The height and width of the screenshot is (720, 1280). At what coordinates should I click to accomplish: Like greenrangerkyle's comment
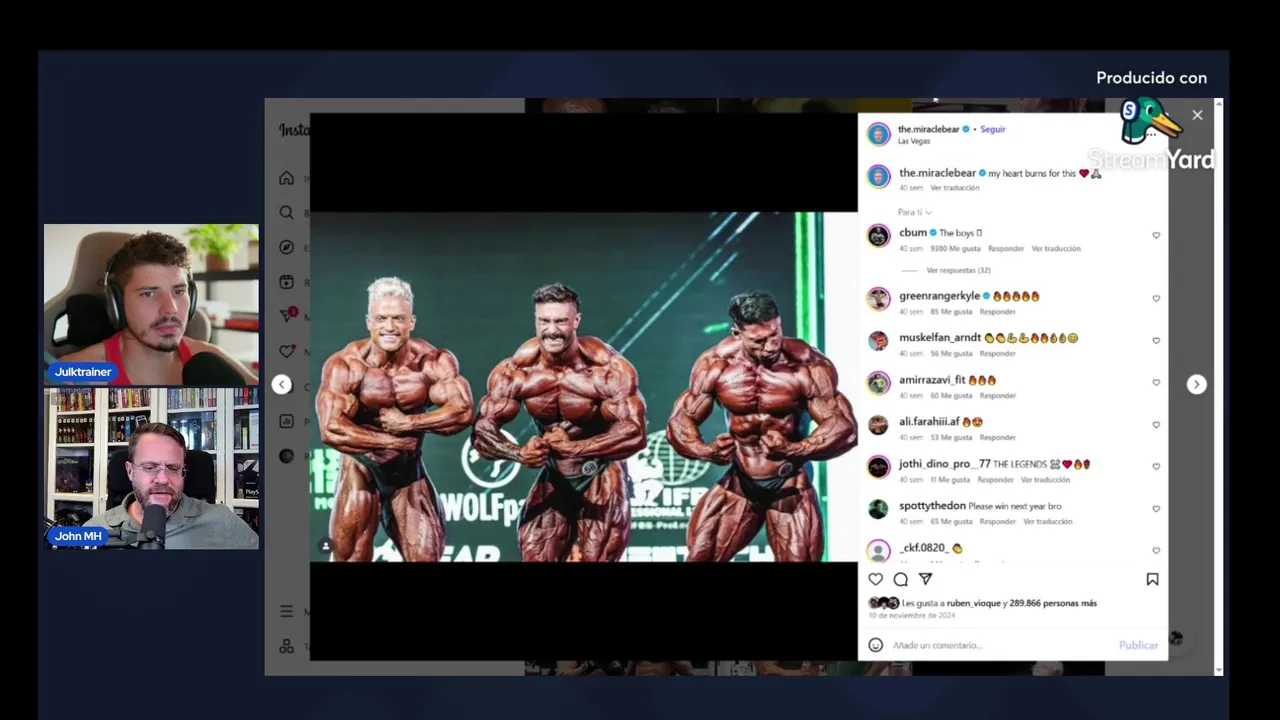[1156, 299]
